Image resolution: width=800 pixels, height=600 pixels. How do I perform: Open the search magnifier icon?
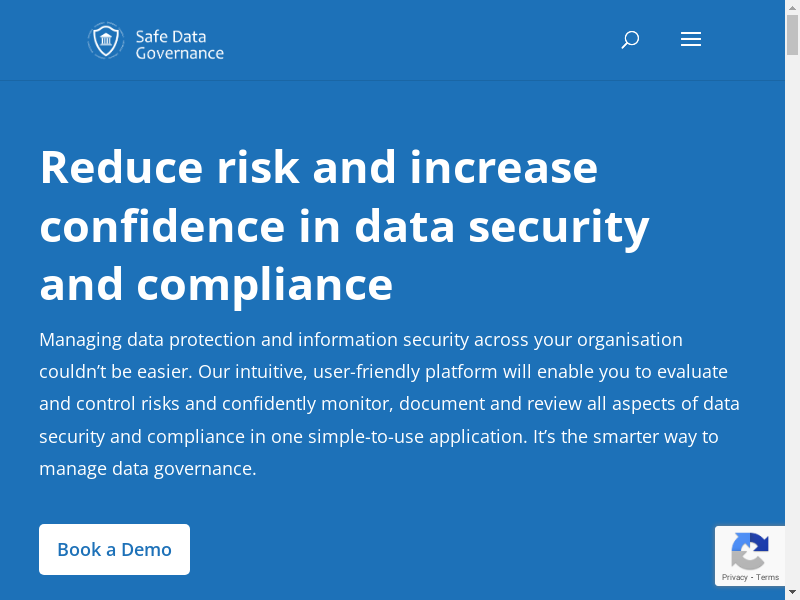pyautogui.click(x=630, y=40)
